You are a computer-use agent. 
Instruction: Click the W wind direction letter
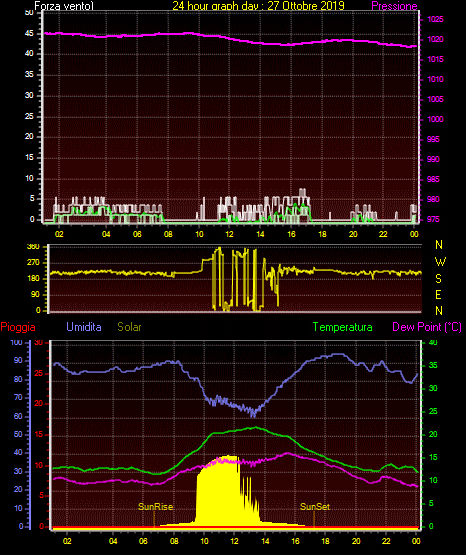[x=440, y=262]
